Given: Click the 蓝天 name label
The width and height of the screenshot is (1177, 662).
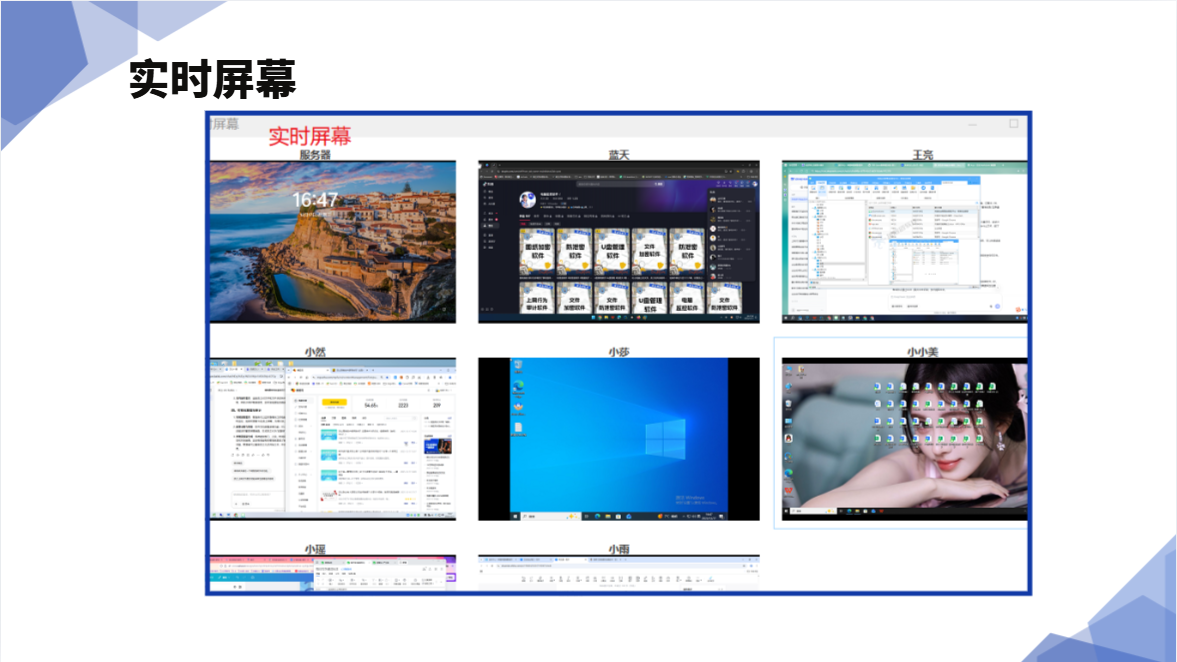Looking at the screenshot, I should coord(619,155).
